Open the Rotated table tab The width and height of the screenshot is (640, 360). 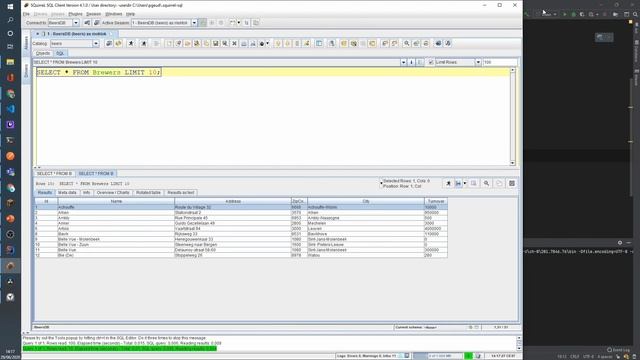coord(149,193)
